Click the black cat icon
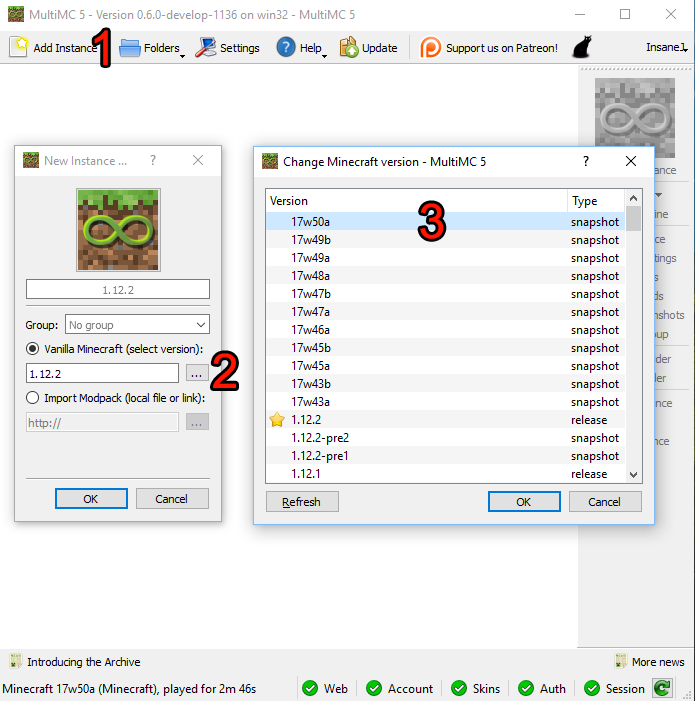695x701 pixels. 581,48
